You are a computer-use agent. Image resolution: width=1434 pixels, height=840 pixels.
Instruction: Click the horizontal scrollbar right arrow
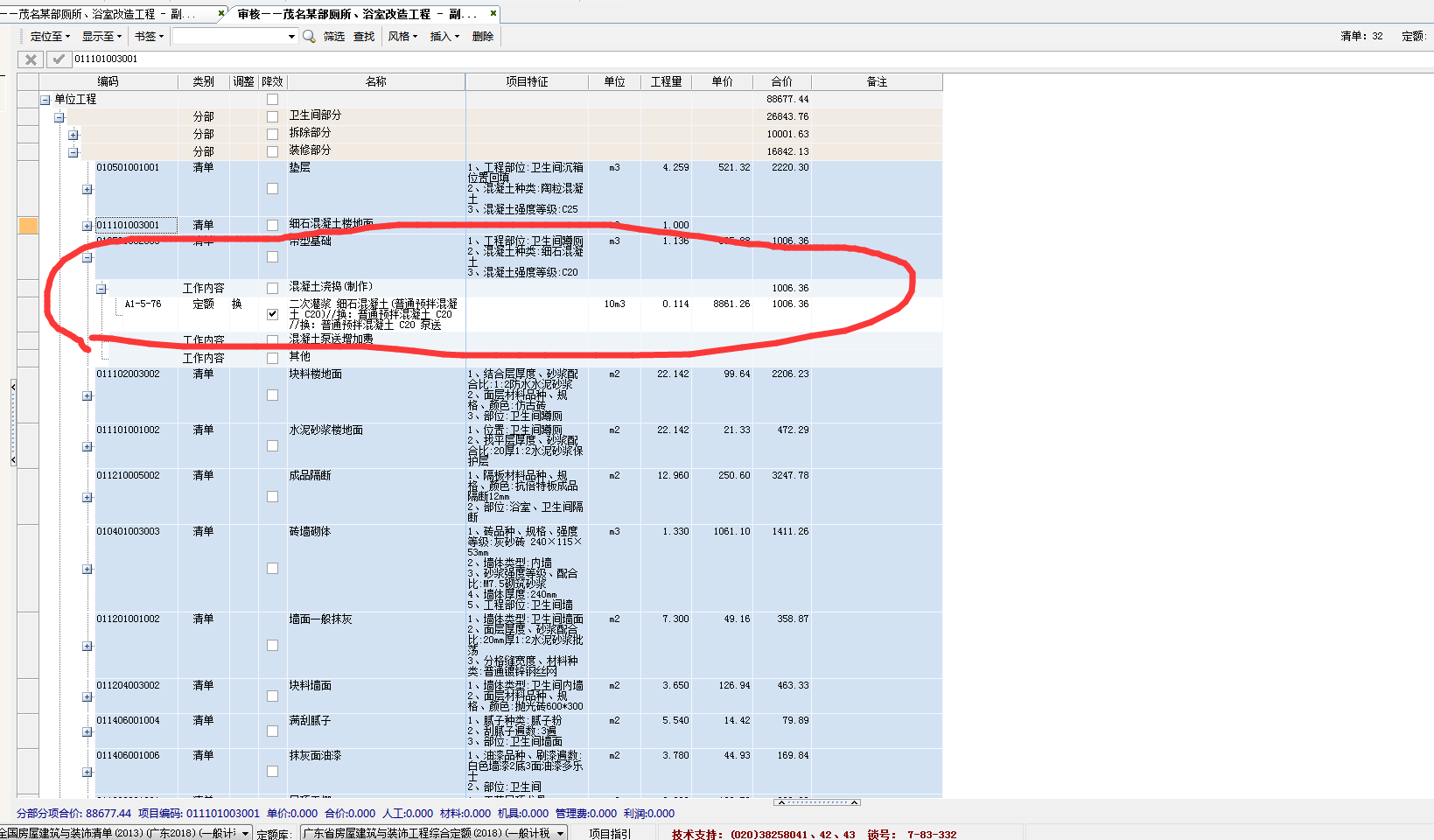(855, 802)
